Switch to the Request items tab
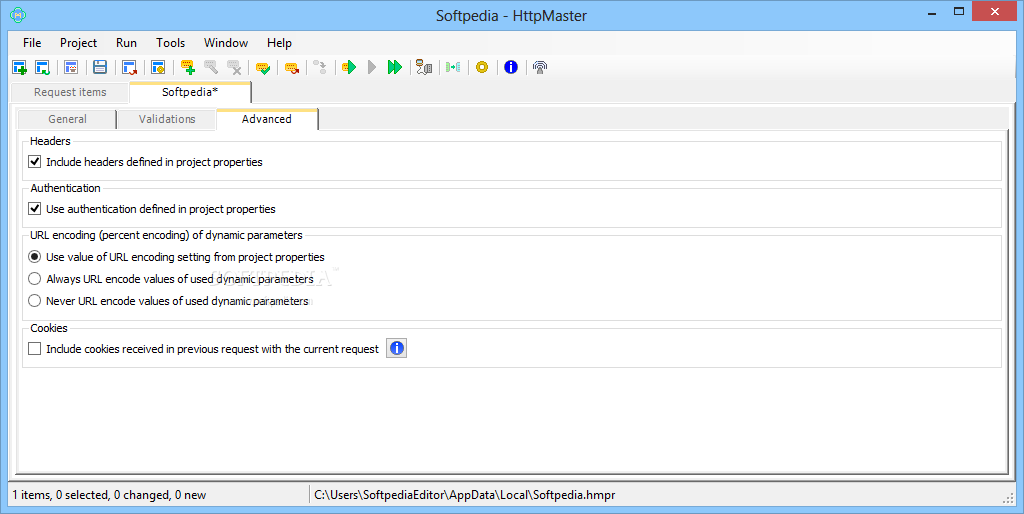Image resolution: width=1024 pixels, height=514 pixels. click(70, 93)
